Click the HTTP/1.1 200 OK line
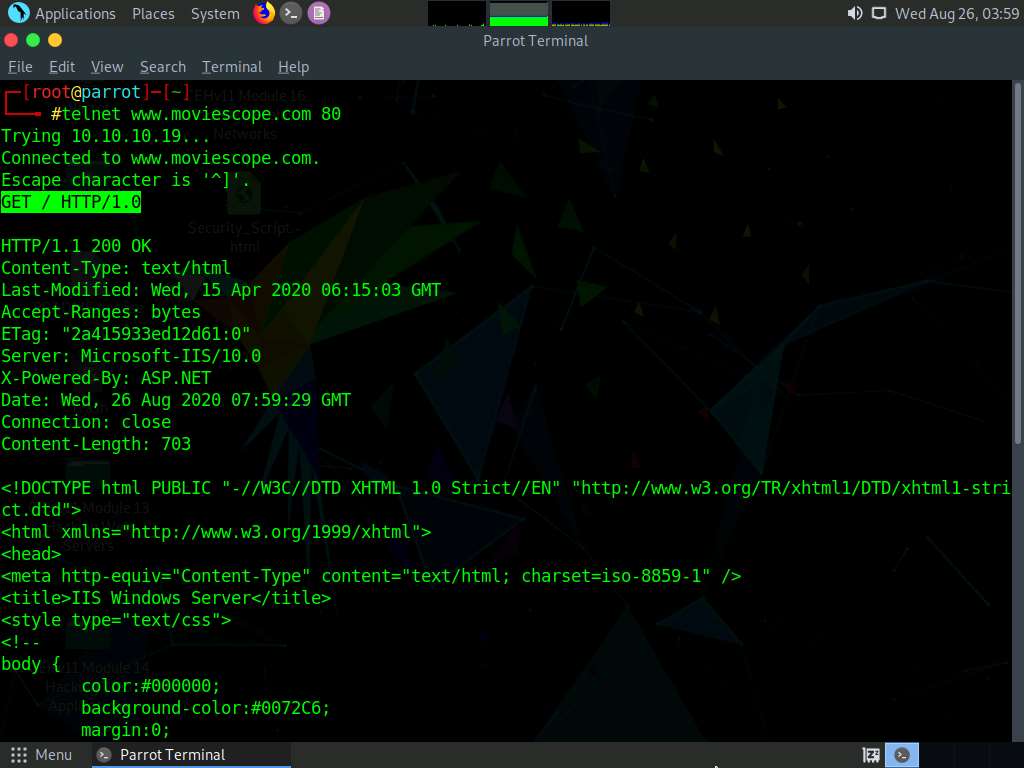 click(76, 246)
